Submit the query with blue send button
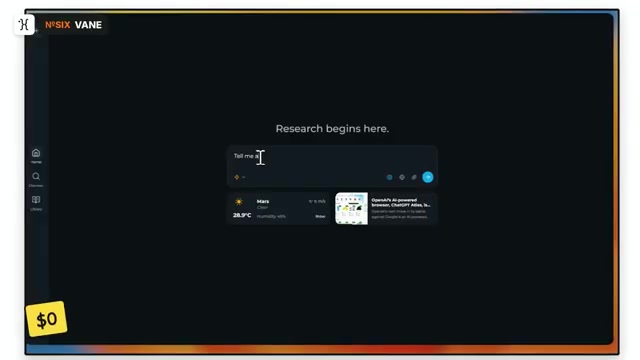 (x=427, y=177)
